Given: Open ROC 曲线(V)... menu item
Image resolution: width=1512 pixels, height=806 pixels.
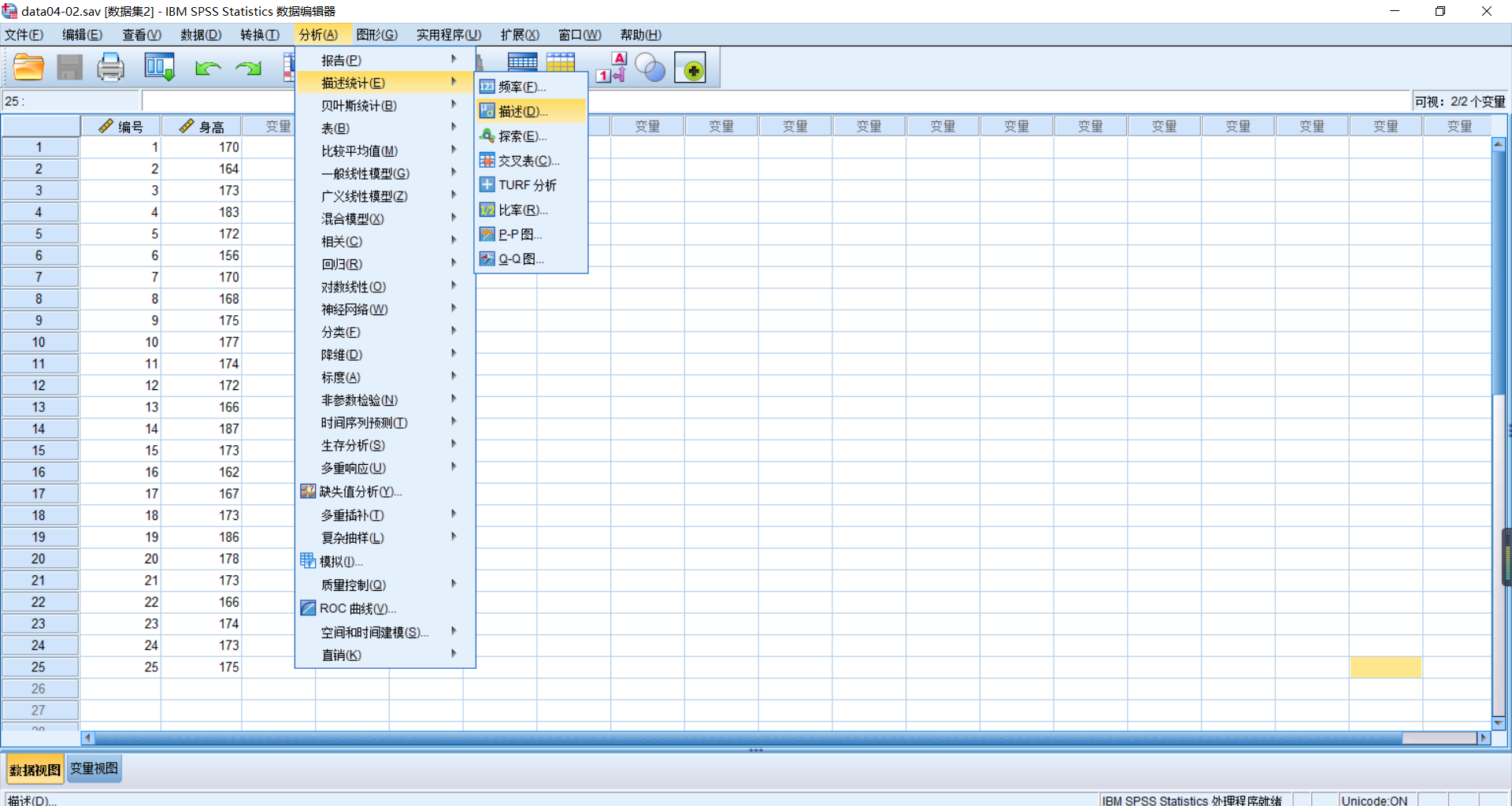Looking at the screenshot, I should point(385,609).
